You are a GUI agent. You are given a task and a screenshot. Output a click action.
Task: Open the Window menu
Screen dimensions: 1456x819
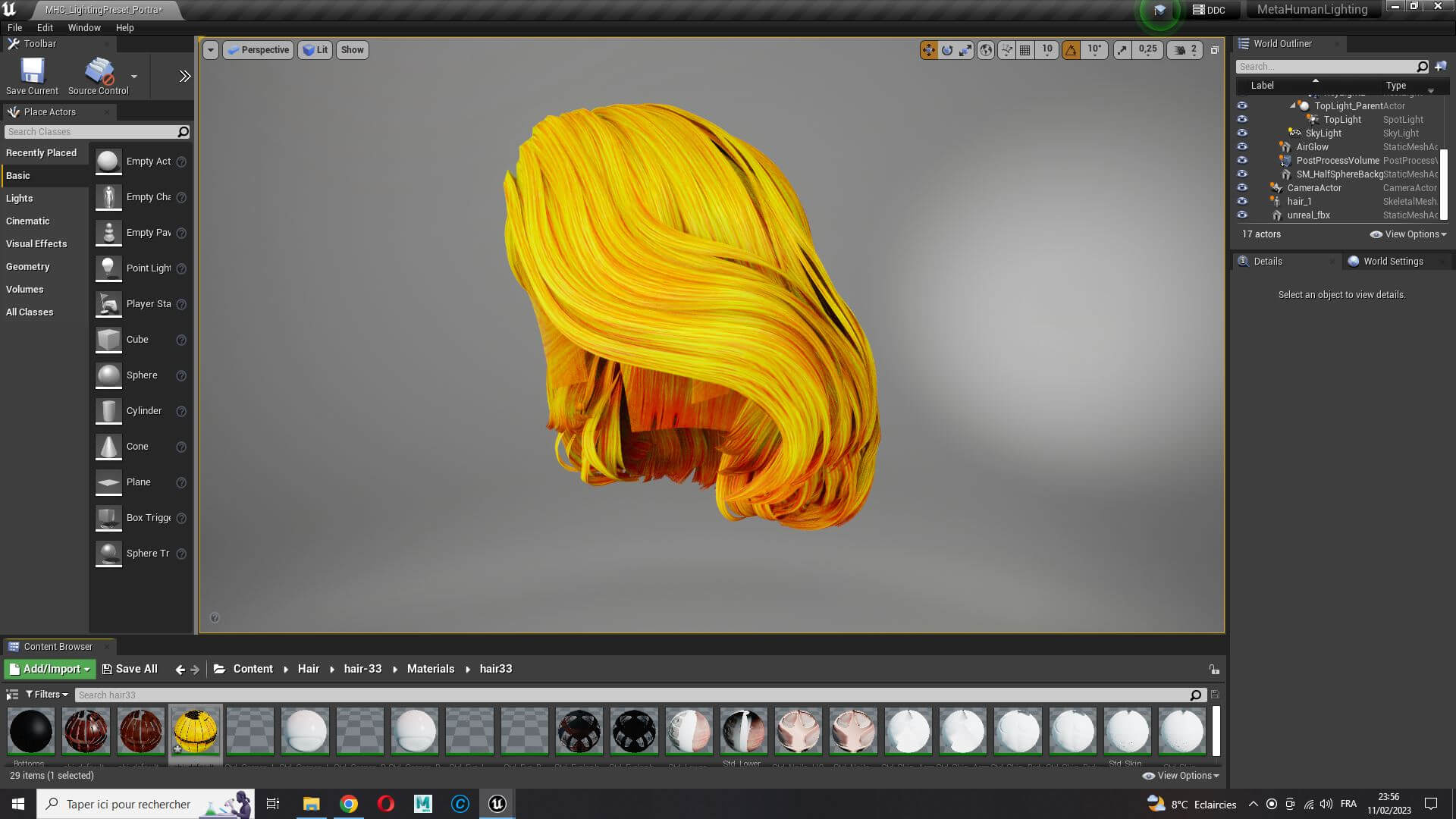[x=84, y=27]
